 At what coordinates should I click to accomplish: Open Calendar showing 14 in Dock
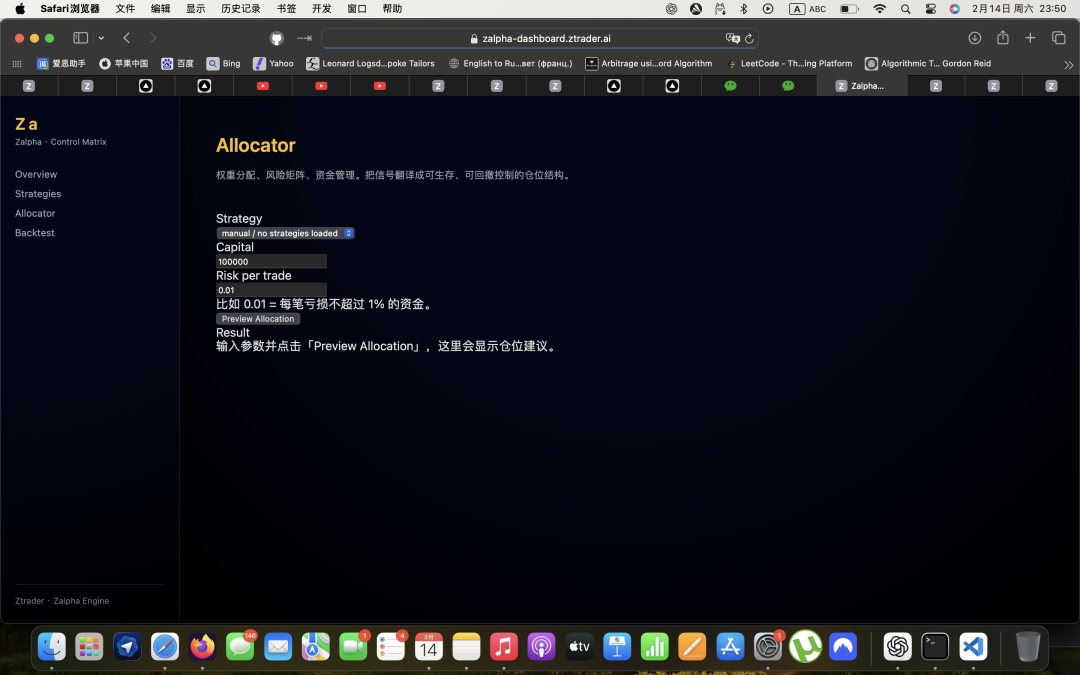pos(428,647)
